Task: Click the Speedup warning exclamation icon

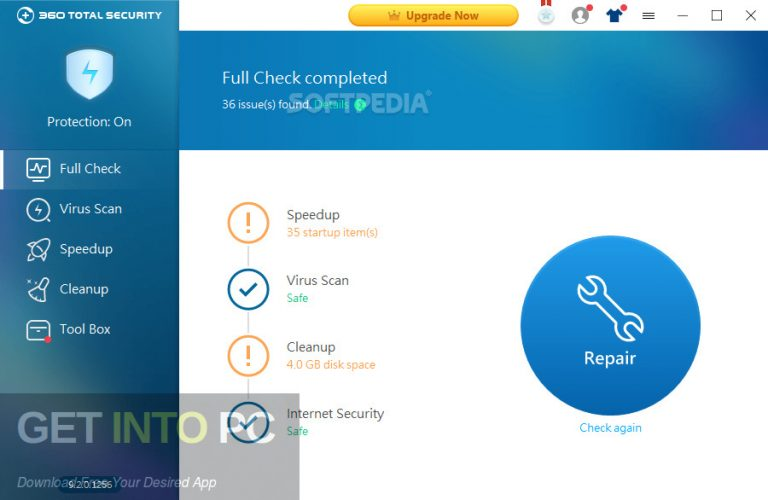Action: coord(248,223)
